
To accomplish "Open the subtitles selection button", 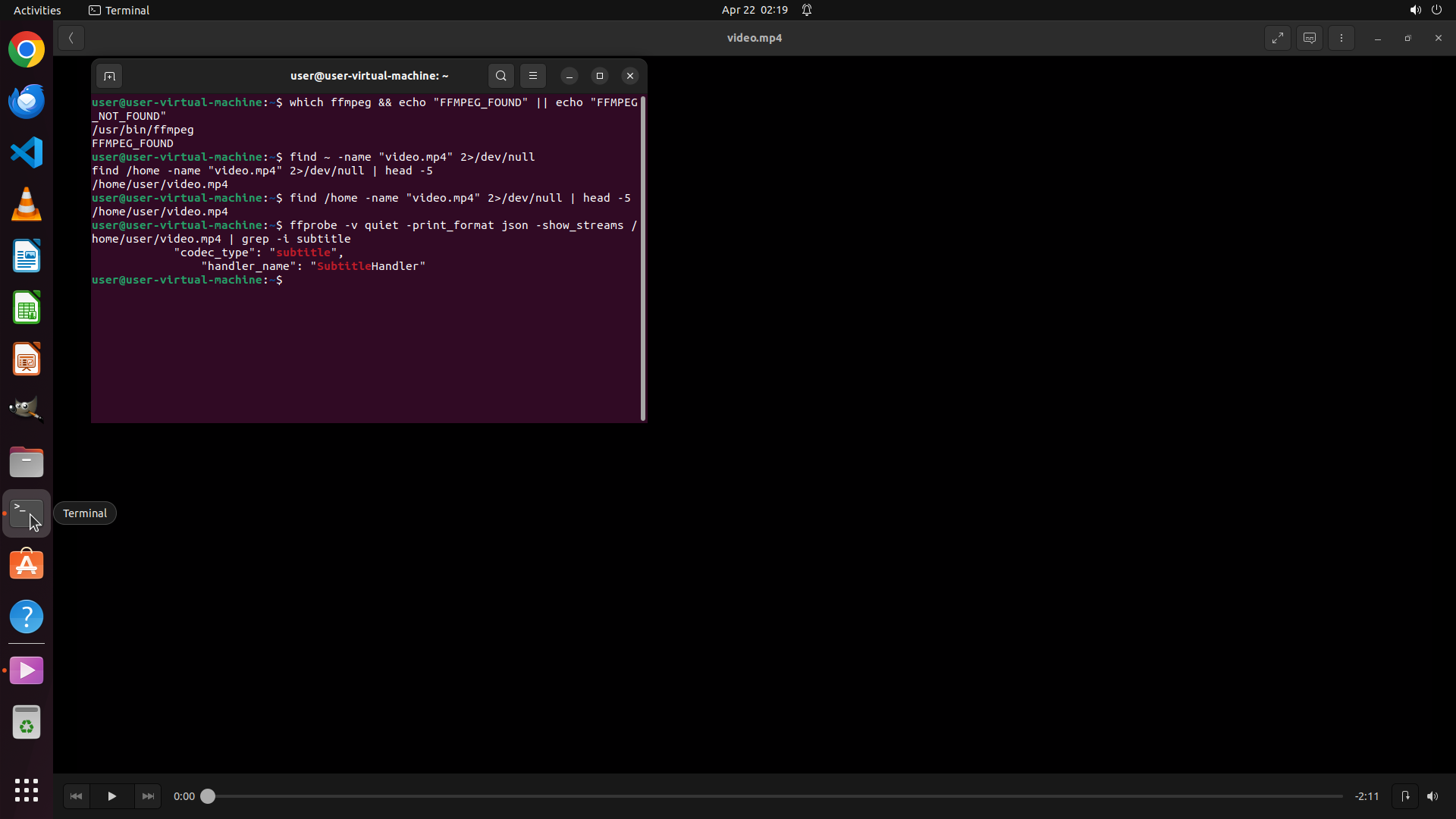I will point(1310,38).
